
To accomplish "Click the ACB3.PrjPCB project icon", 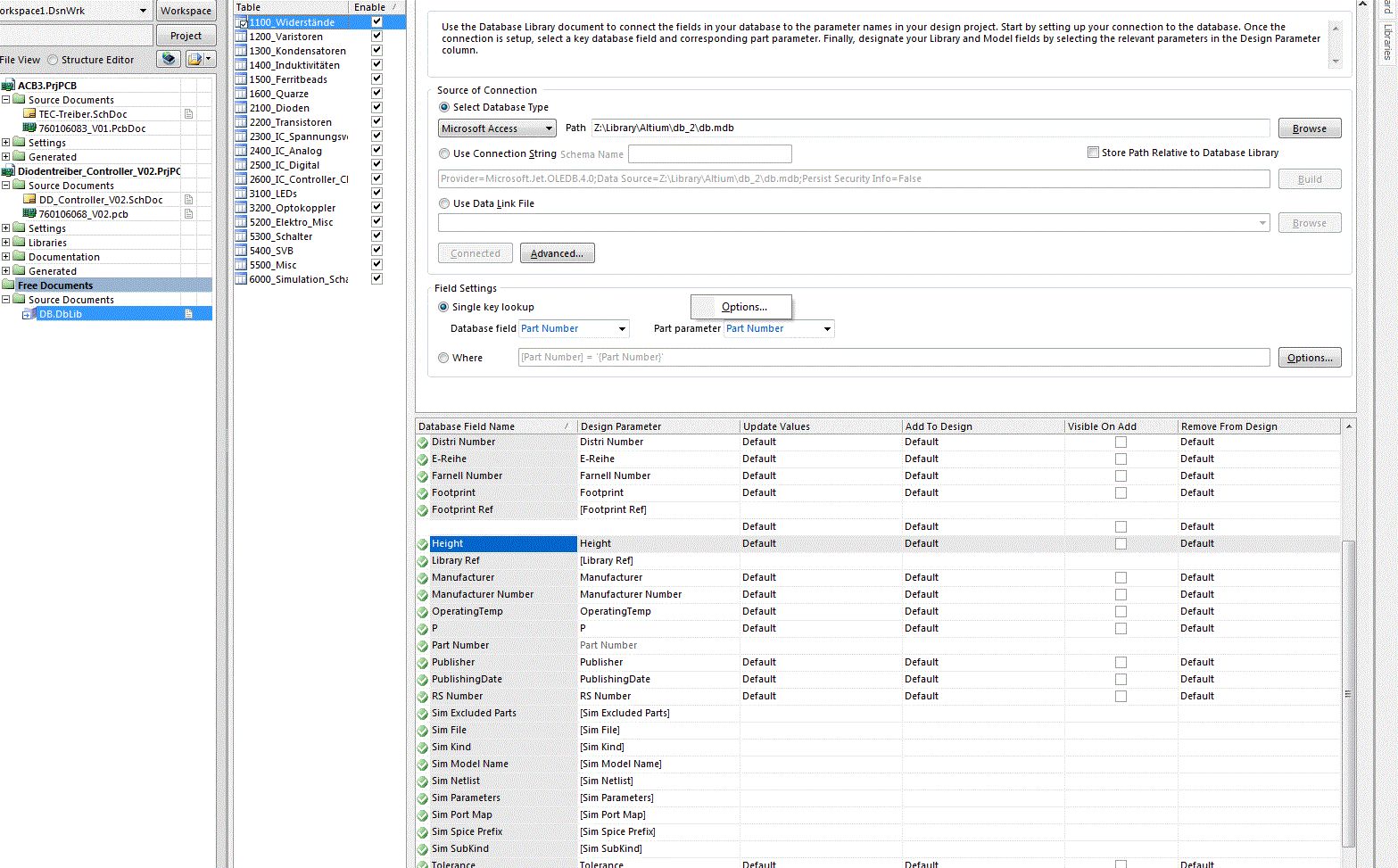I will (8, 86).
